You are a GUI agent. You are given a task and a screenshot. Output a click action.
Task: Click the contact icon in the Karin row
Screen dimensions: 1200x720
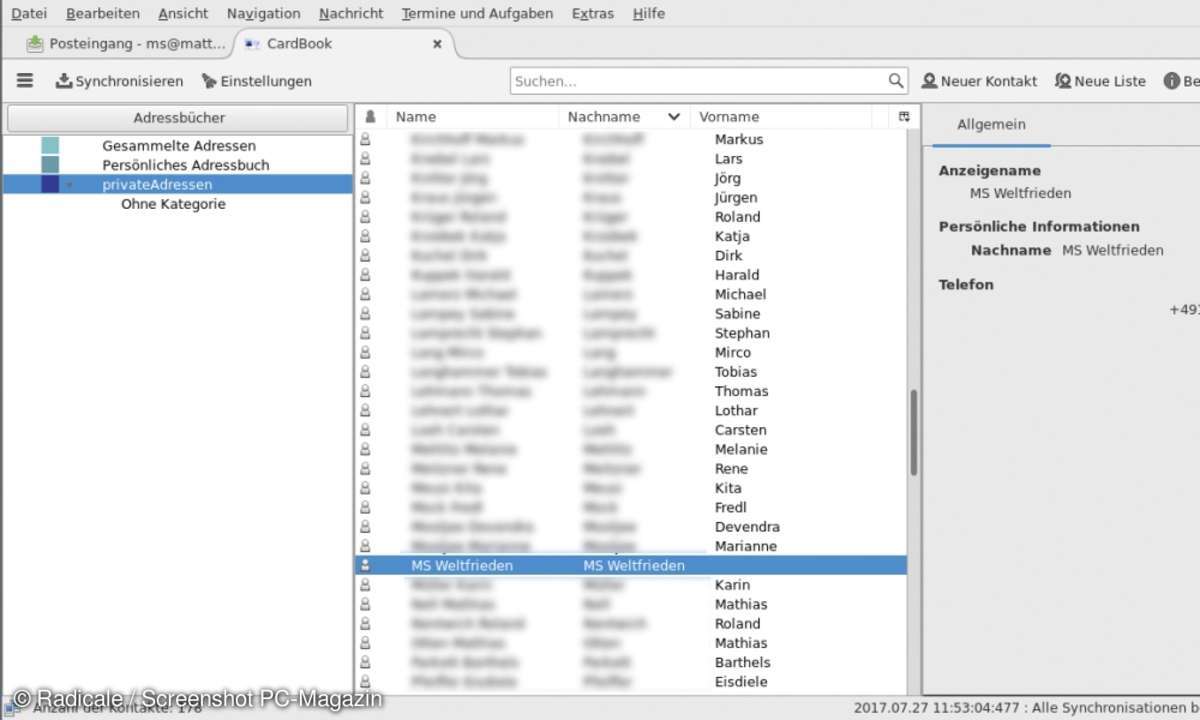[x=366, y=585]
